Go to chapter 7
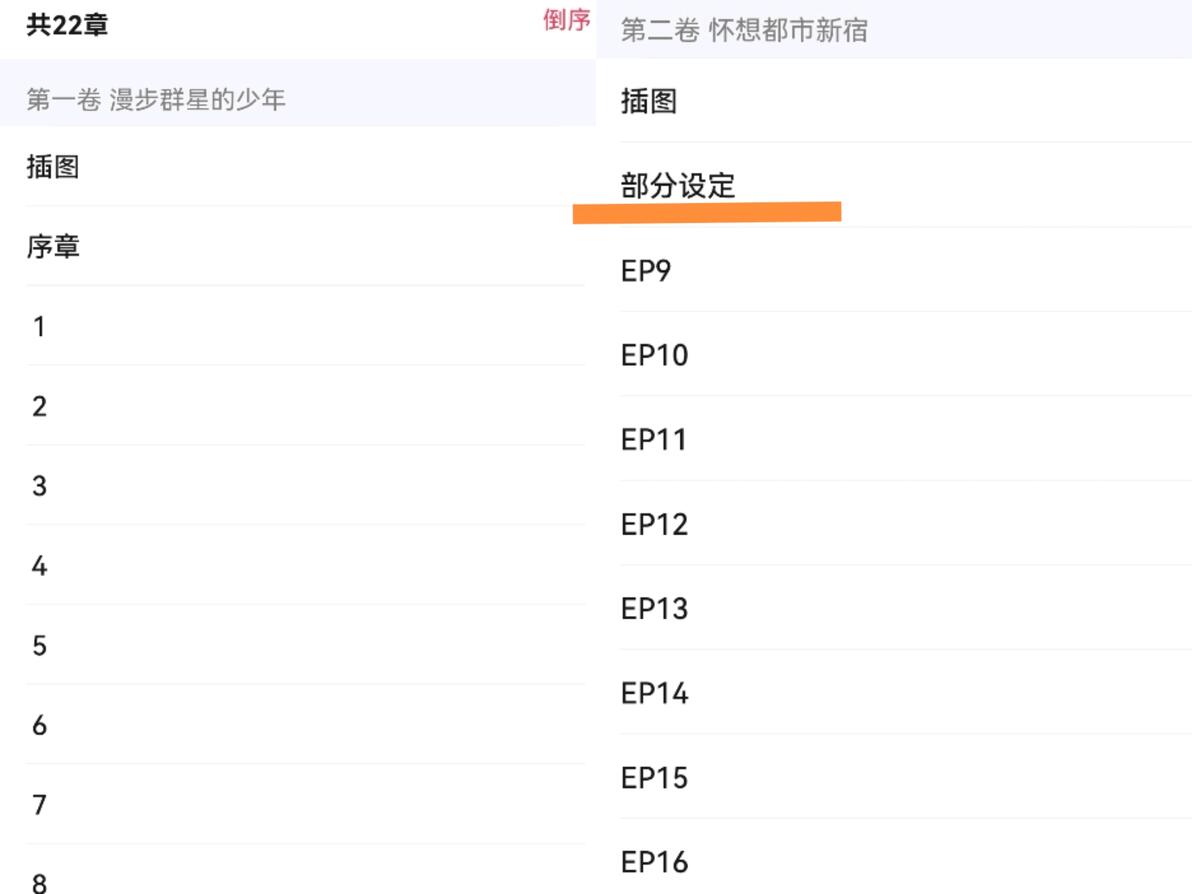This screenshot has width=1192, height=894. [x=305, y=804]
